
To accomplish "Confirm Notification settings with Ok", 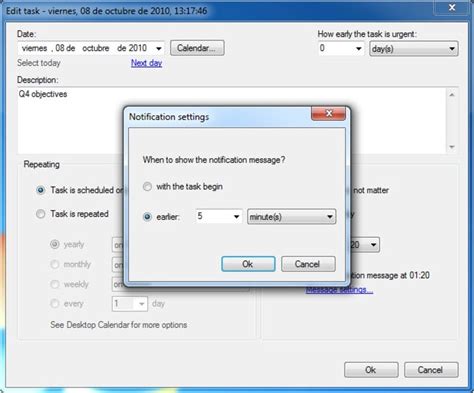I will pos(248,264).
